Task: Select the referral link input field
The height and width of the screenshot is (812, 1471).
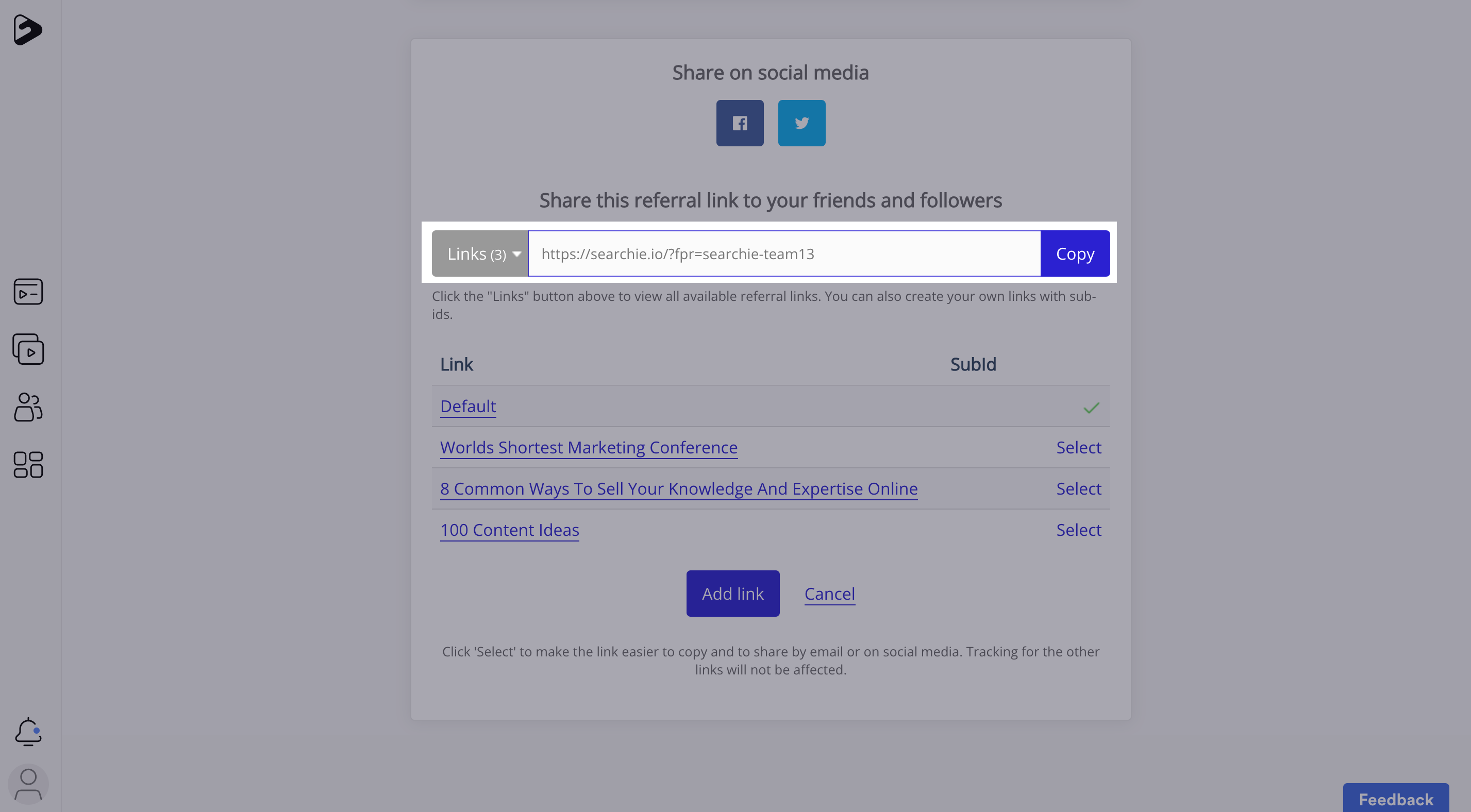Action: [x=784, y=253]
